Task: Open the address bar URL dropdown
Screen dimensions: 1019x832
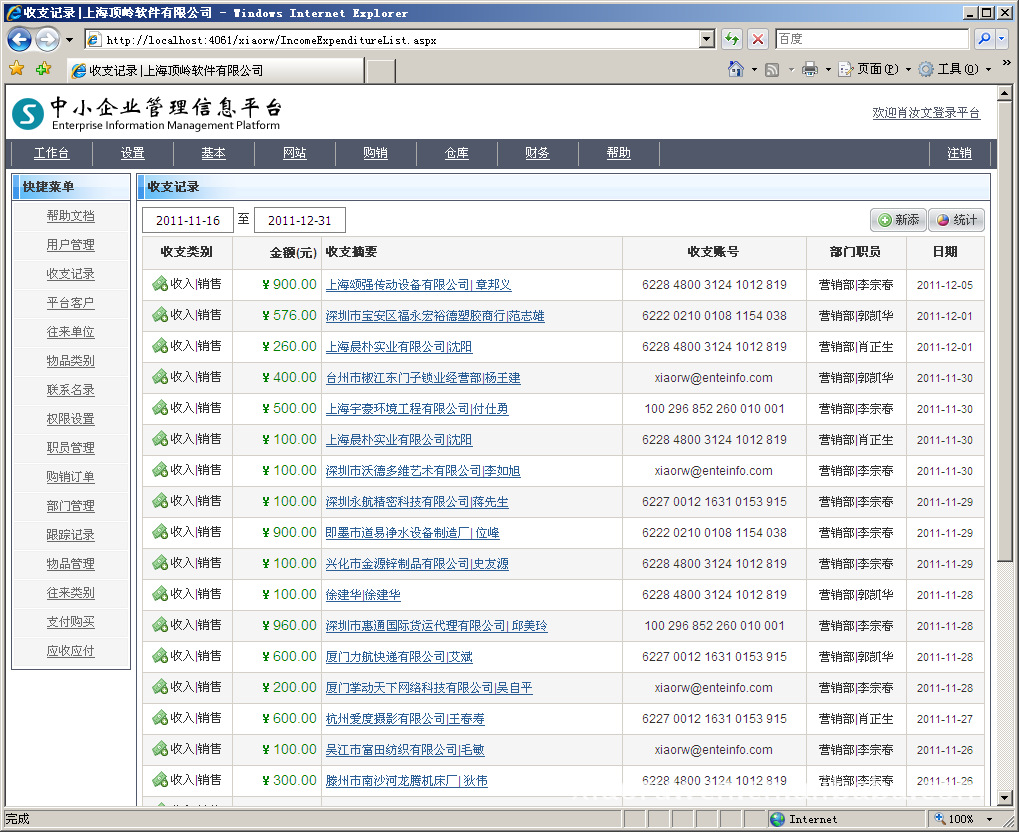Action: tap(707, 40)
